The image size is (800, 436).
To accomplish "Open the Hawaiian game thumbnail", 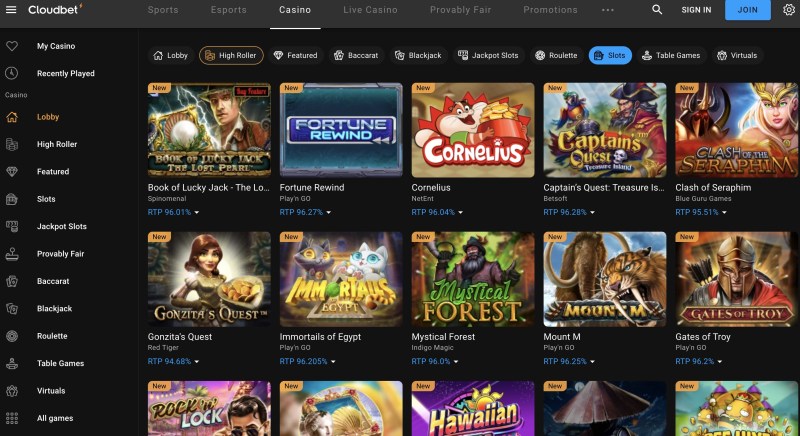I will [473, 408].
